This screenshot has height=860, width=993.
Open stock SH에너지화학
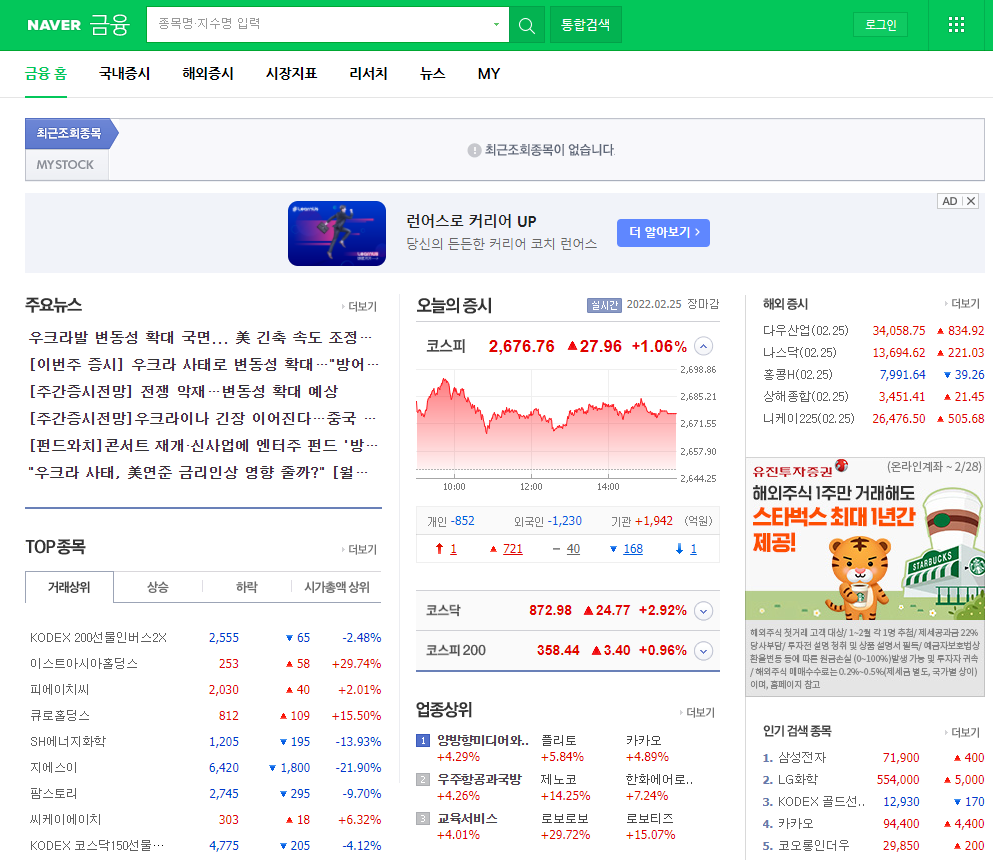point(68,742)
